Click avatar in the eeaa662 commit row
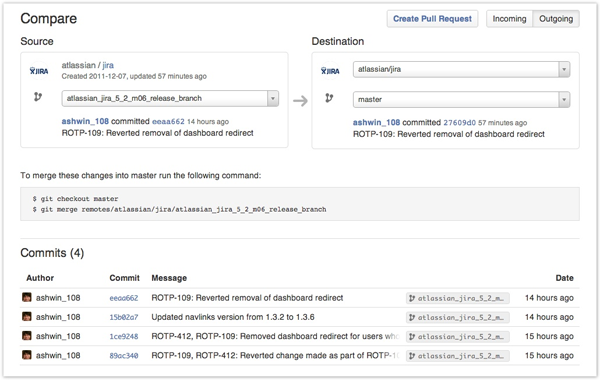Screen dimensions: 600x381 click(27, 297)
